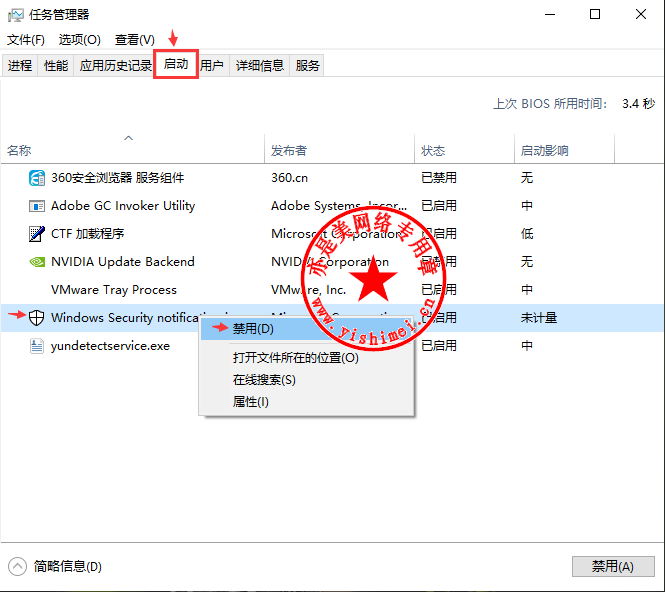Sort by 状态 column header
The image size is (665, 592).
coord(433,151)
